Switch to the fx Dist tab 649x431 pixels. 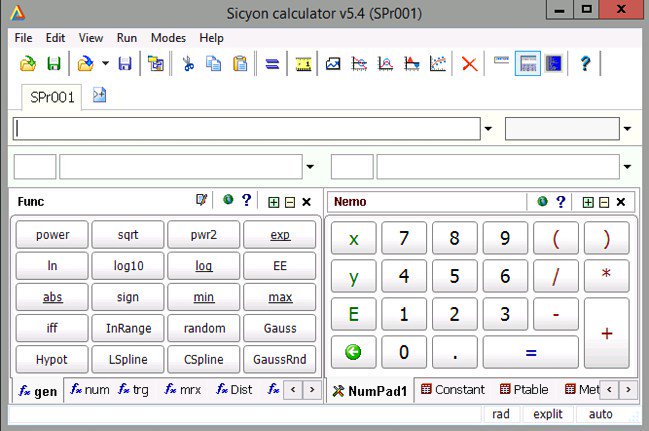pyautogui.click(x=234, y=390)
